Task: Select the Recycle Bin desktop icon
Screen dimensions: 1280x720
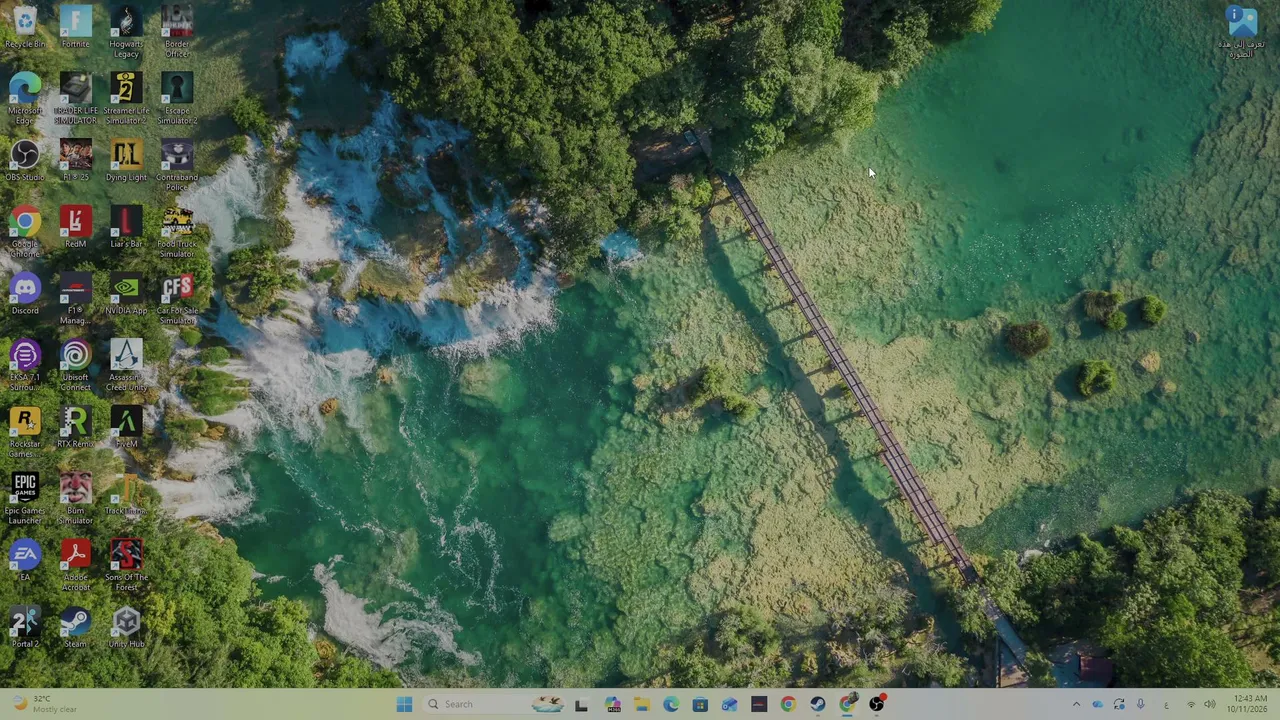Action: [25, 27]
